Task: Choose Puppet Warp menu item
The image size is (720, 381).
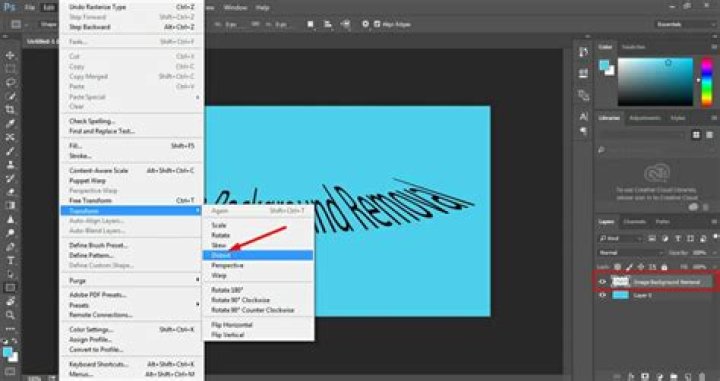Action: tap(132, 180)
